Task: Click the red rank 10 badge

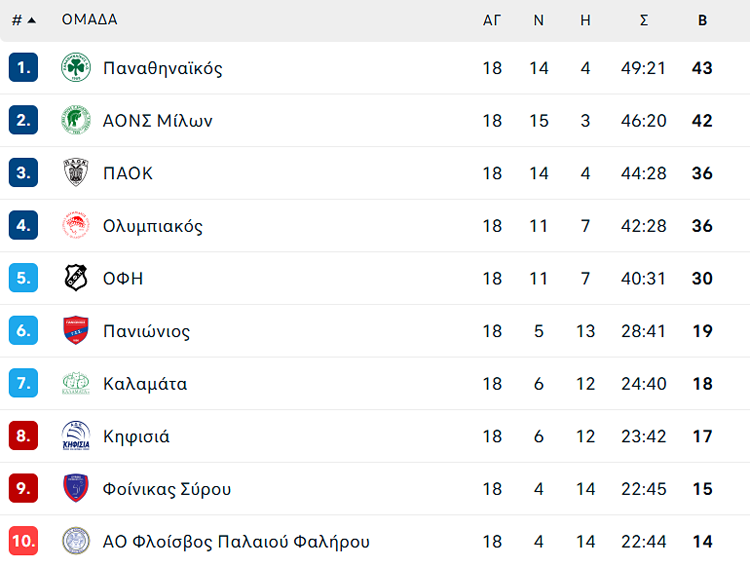Action: coord(23,541)
